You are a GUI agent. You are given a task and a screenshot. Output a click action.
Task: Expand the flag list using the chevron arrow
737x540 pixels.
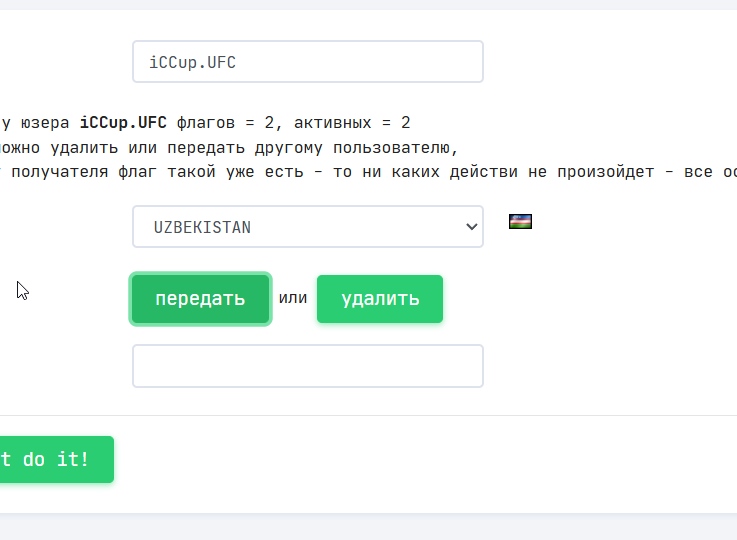(x=471, y=227)
